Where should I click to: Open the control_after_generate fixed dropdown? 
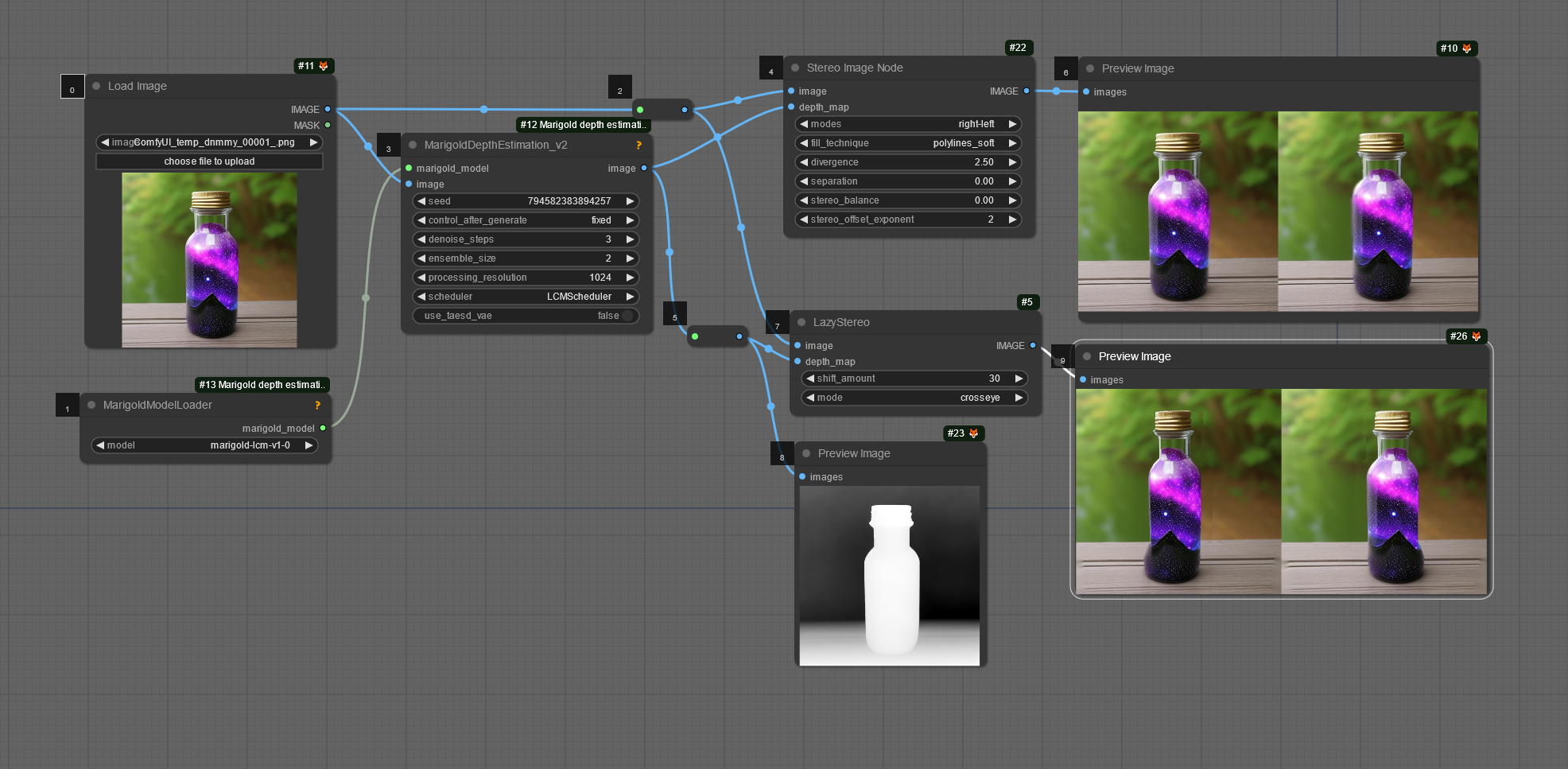(x=526, y=220)
